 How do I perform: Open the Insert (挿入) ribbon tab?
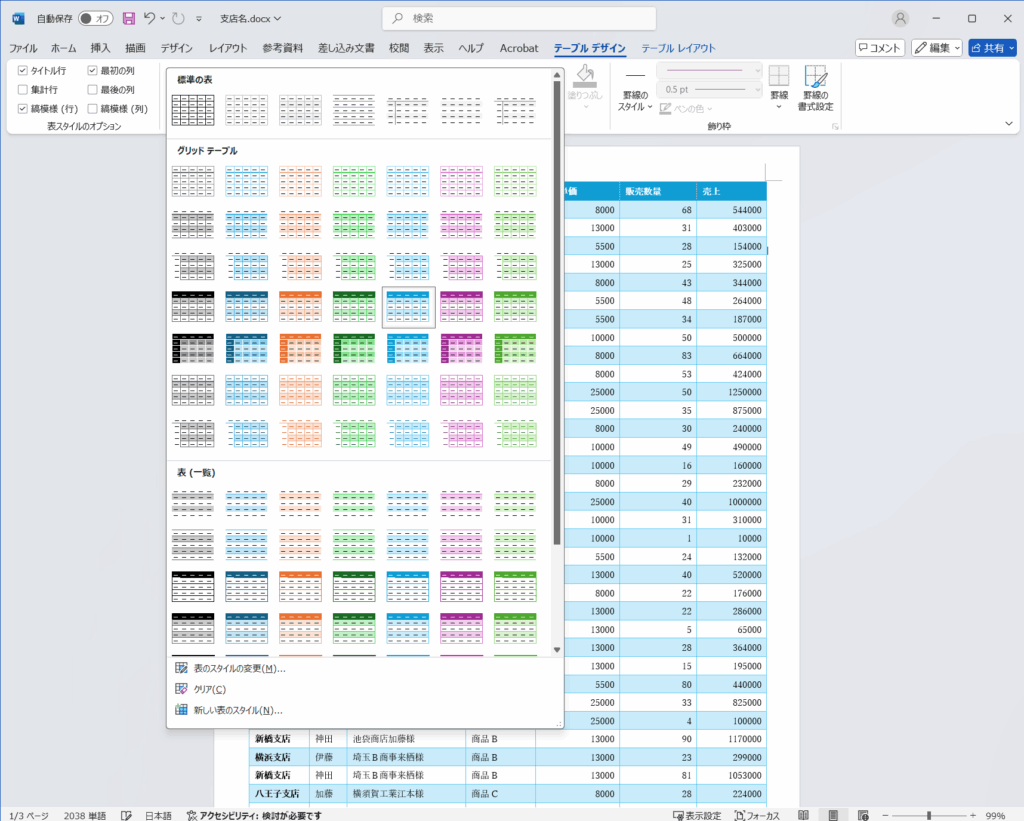click(x=100, y=48)
